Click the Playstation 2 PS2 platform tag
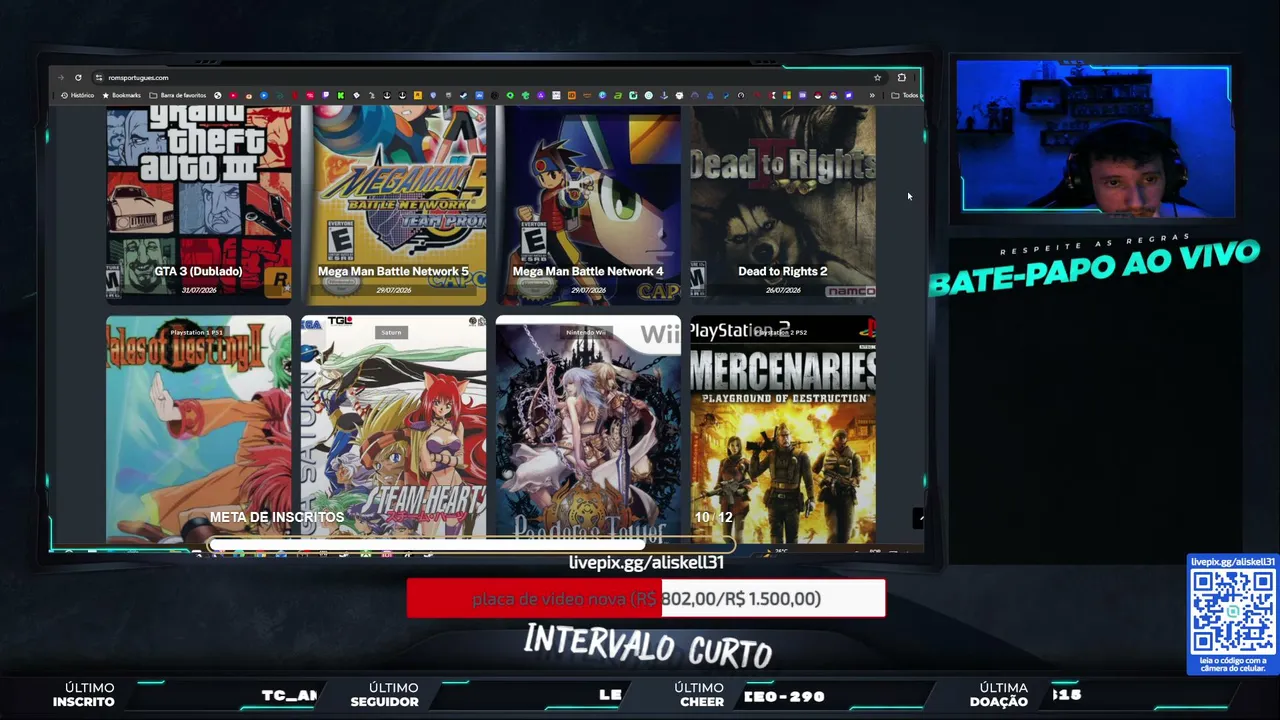Viewport: 1280px width, 720px height. tap(782, 332)
